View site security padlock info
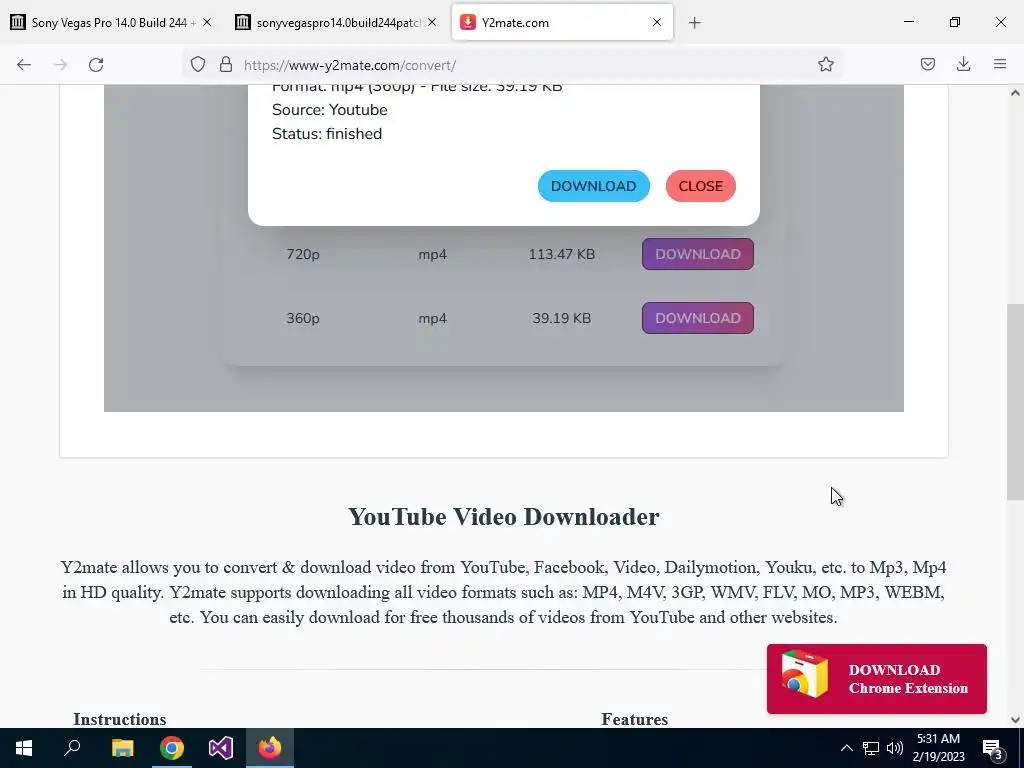The width and height of the screenshot is (1024, 768). pyautogui.click(x=226, y=64)
